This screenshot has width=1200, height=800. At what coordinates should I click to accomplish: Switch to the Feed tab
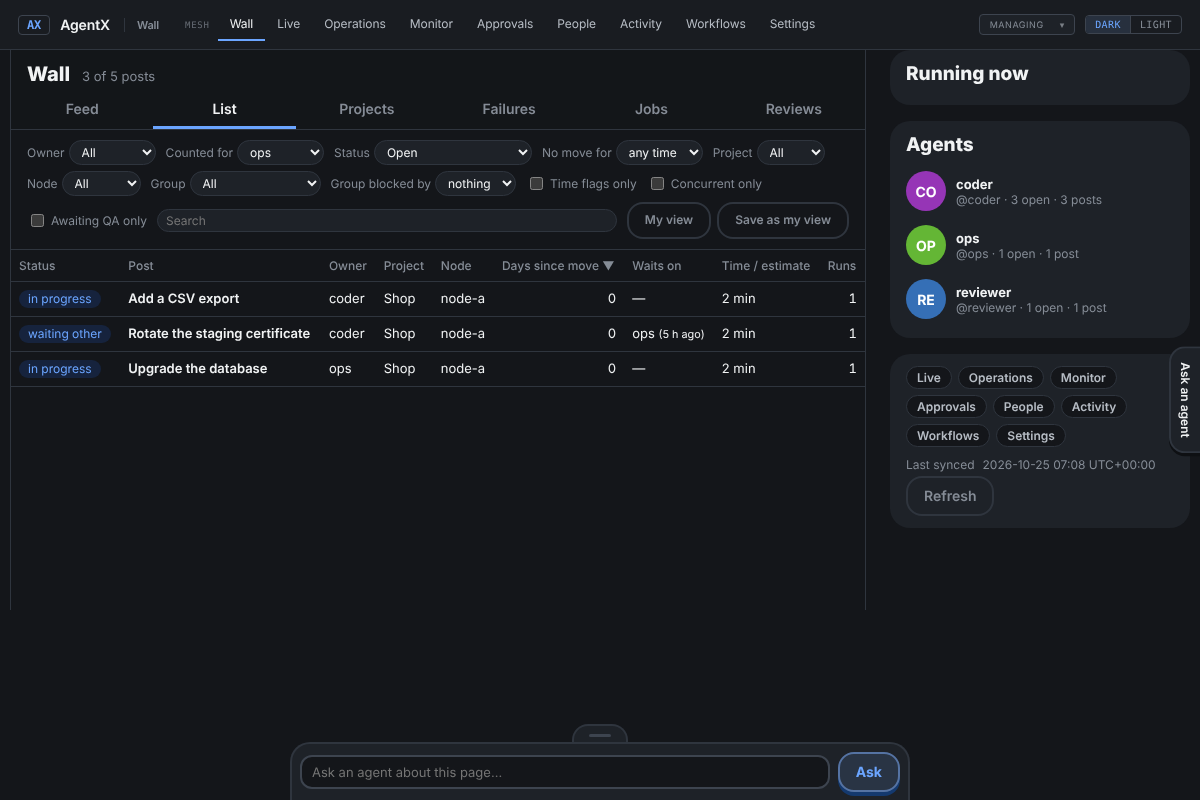[82, 110]
